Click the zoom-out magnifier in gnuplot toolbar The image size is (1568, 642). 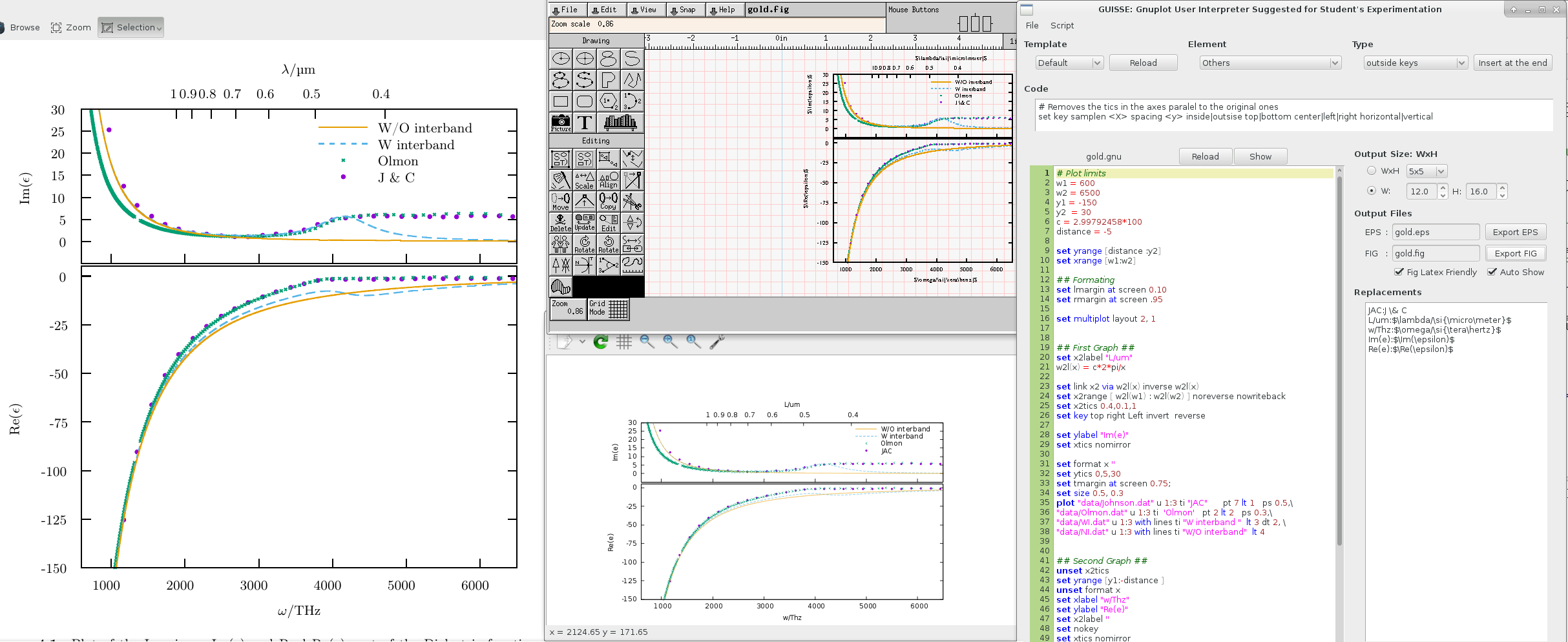pyautogui.click(x=647, y=342)
